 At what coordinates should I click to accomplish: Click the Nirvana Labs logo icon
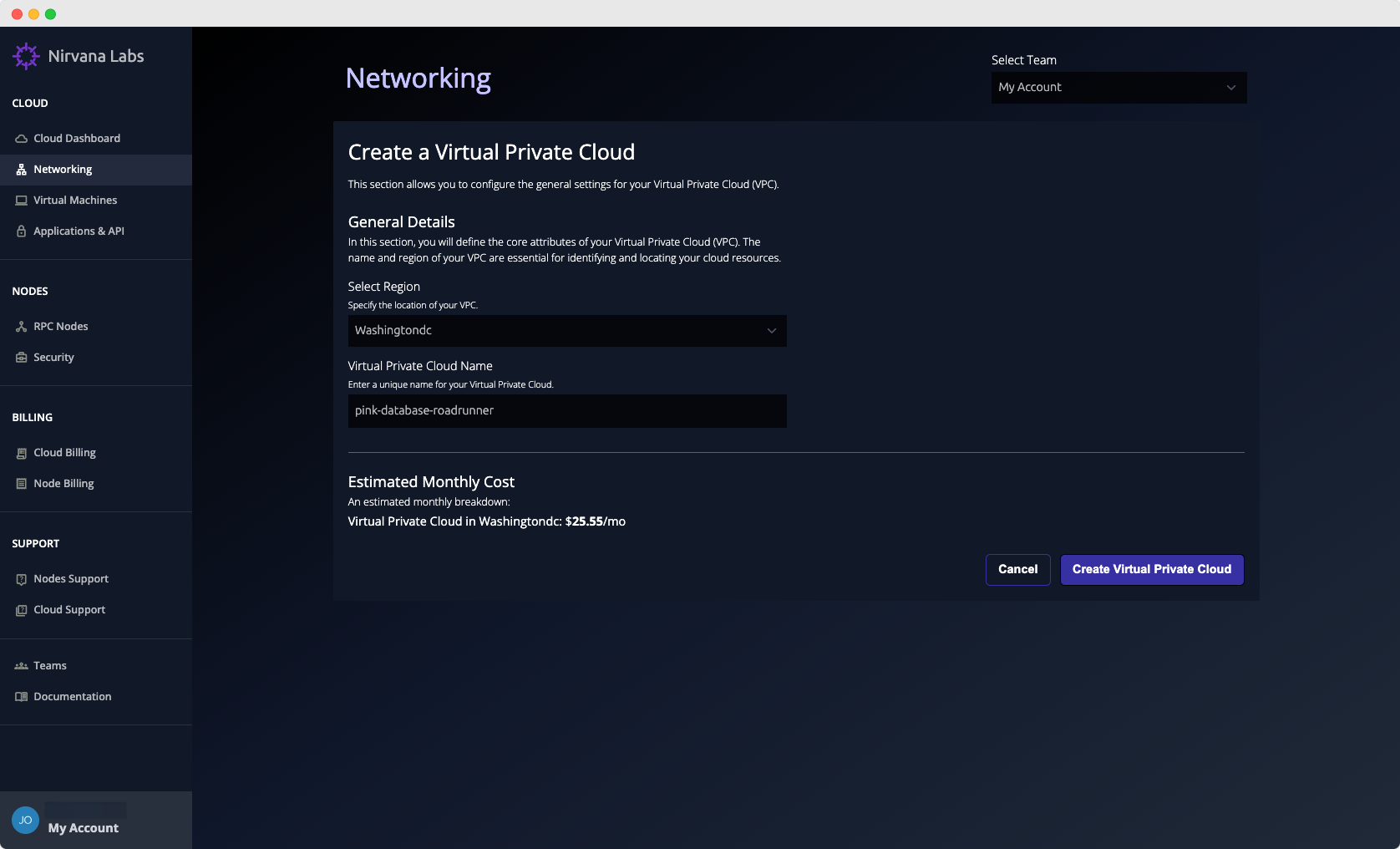[x=26, y=56]
